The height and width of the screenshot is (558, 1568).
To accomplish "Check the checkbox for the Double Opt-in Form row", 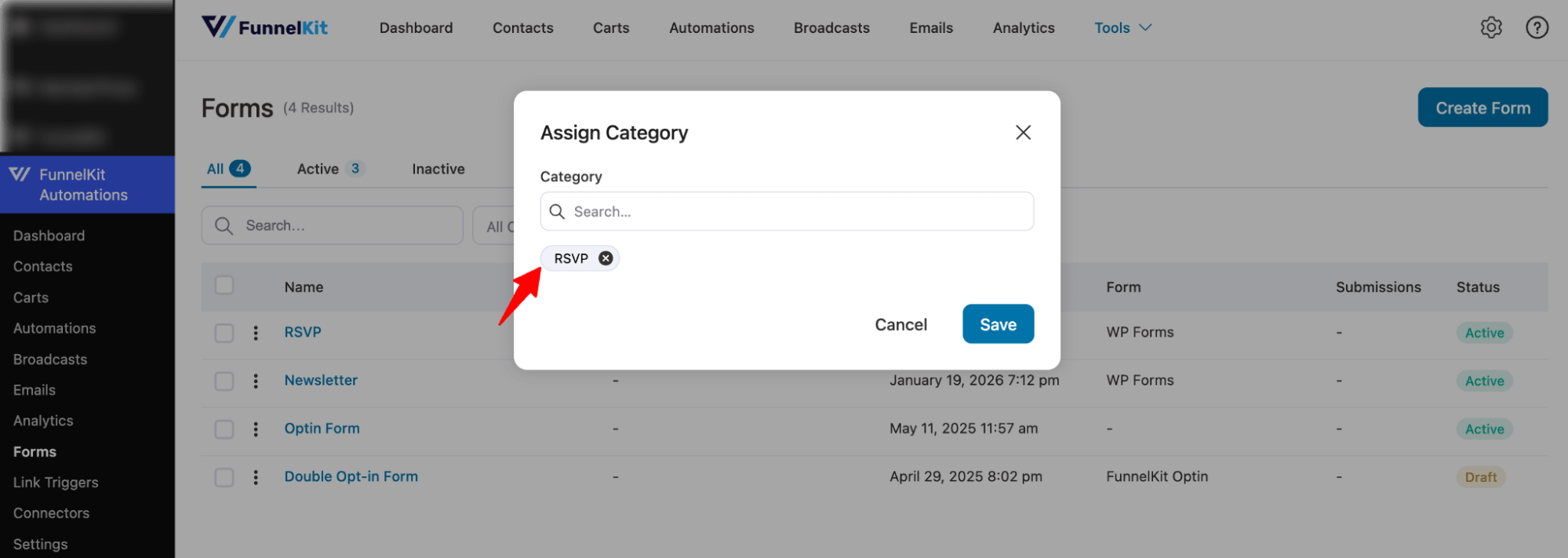I will pos(224,477).
